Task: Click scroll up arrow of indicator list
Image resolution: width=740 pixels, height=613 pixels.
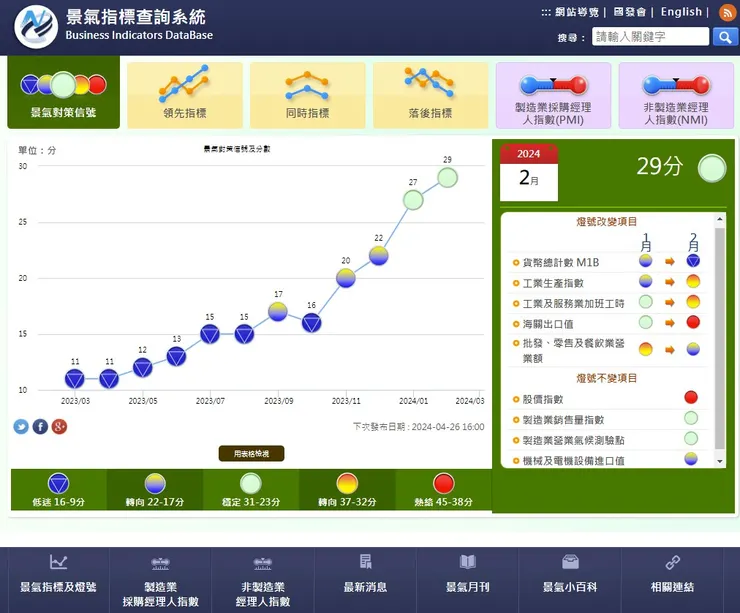Action: tap(720, 219)
